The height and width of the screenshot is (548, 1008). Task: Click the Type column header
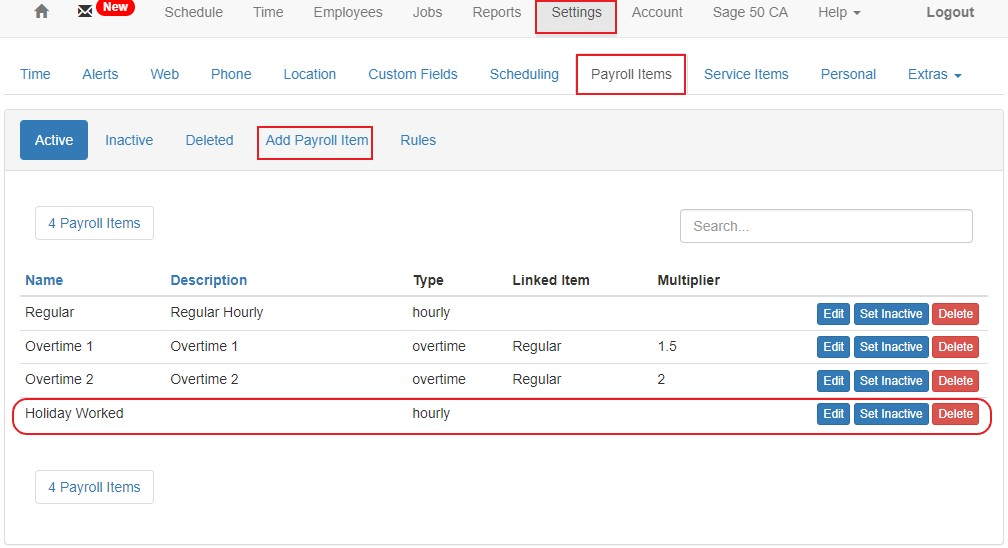[428, 280]
